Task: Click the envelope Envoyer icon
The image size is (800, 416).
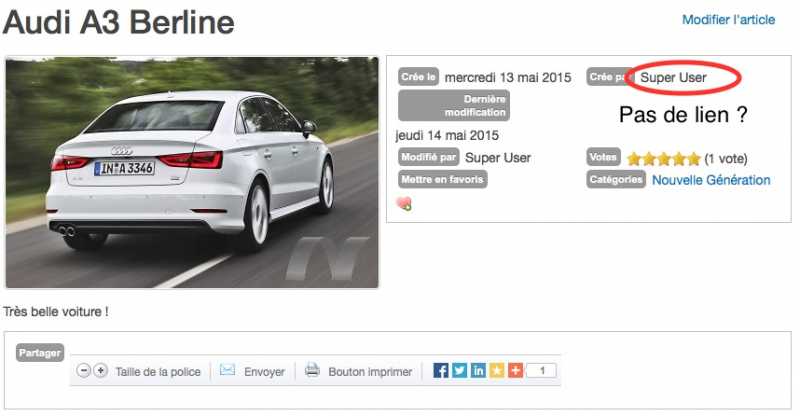Action: (x=227, y=370)
